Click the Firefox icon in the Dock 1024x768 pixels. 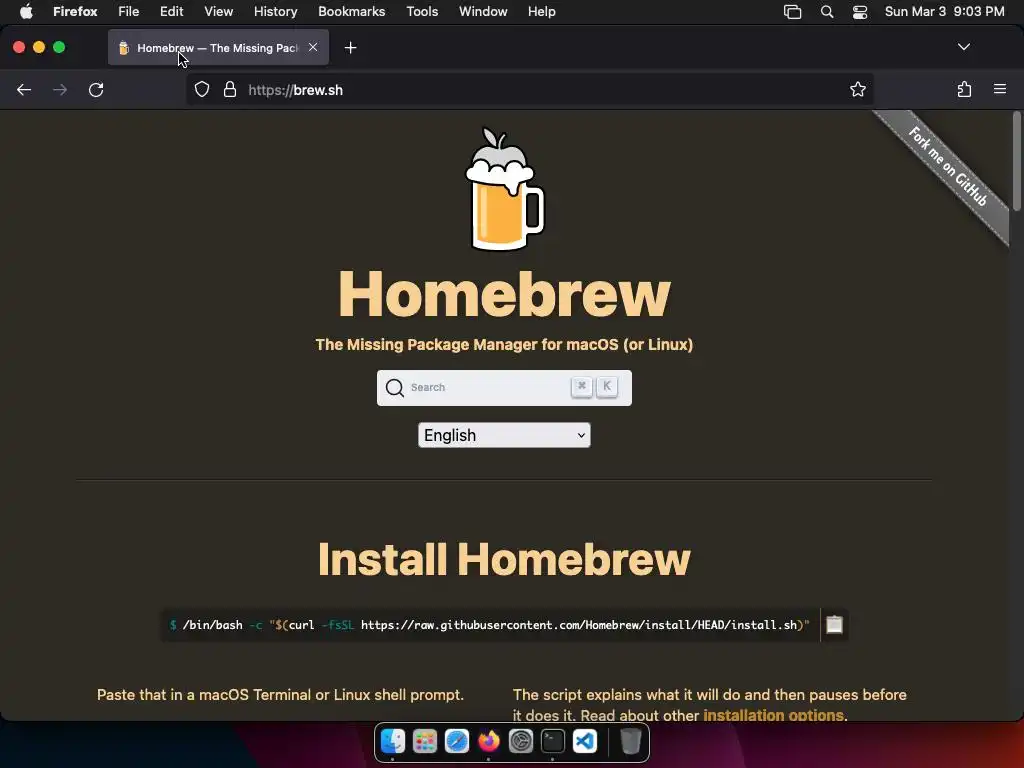(488, 741)
